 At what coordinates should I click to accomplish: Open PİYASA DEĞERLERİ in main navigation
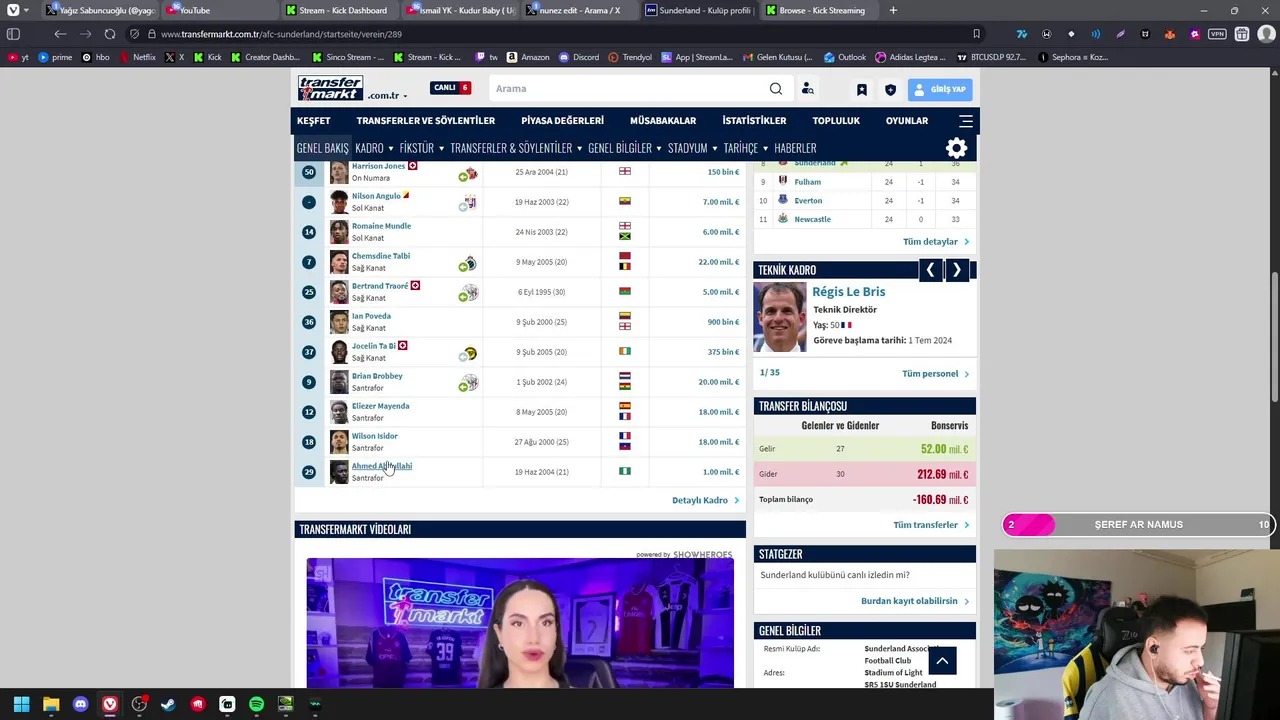562,121
